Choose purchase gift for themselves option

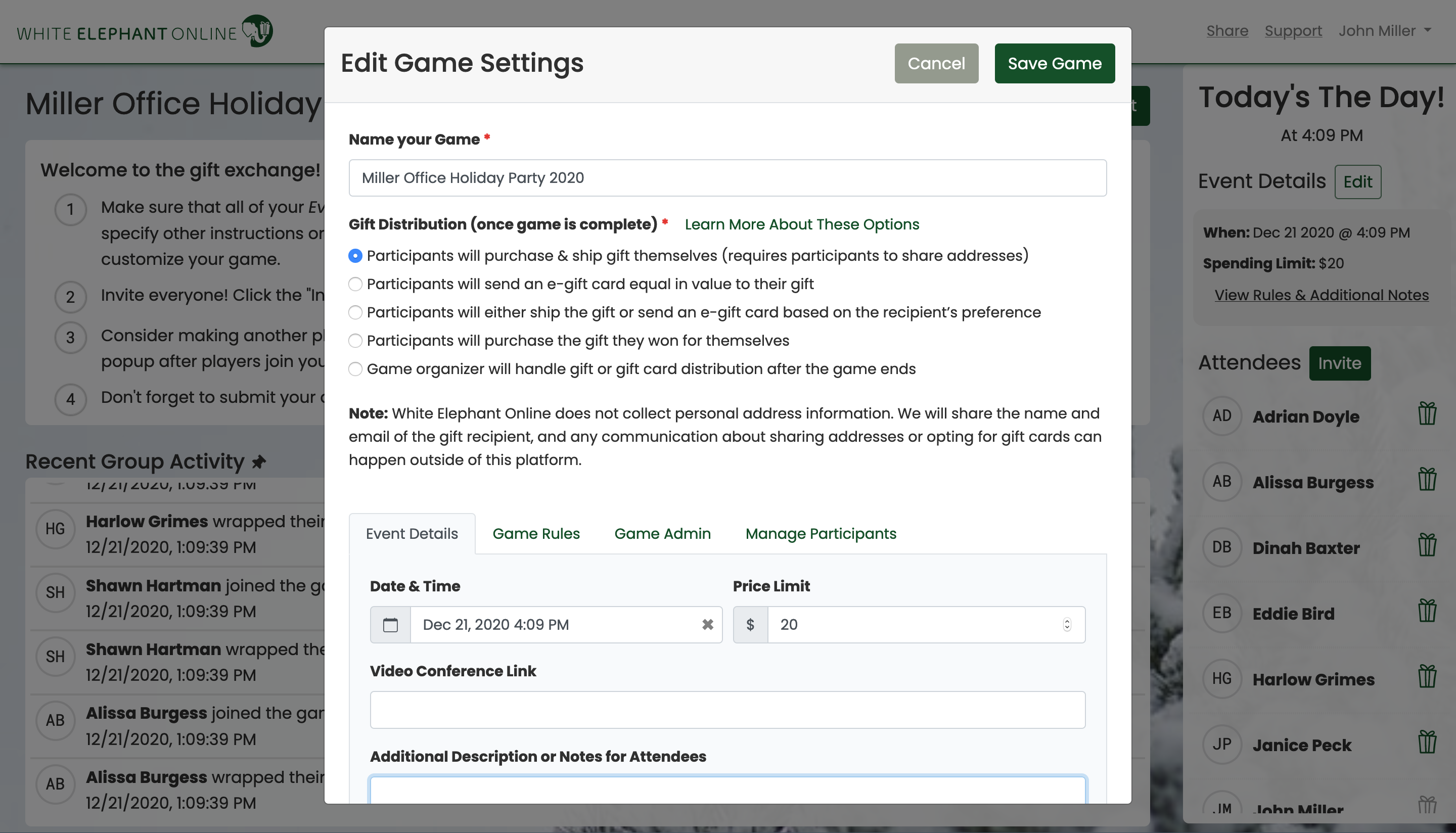point(355,341)
